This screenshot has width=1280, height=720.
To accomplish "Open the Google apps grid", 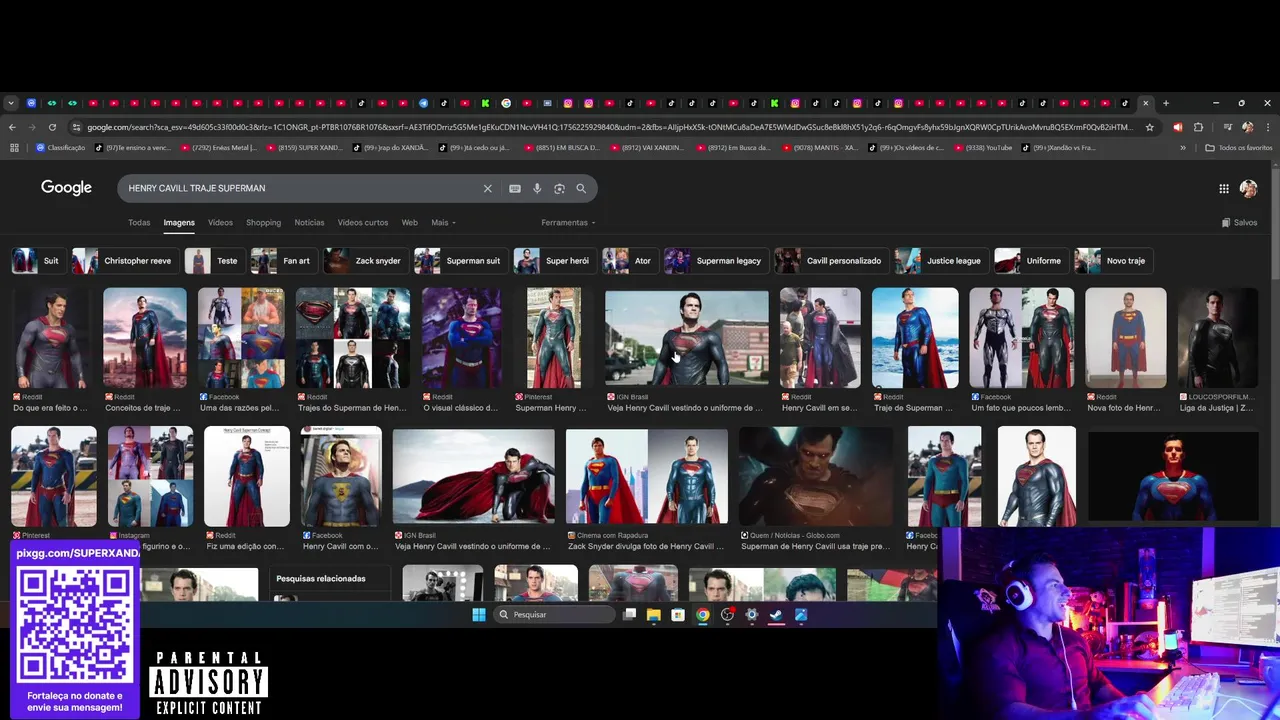I will click(x=1224, y=188).
